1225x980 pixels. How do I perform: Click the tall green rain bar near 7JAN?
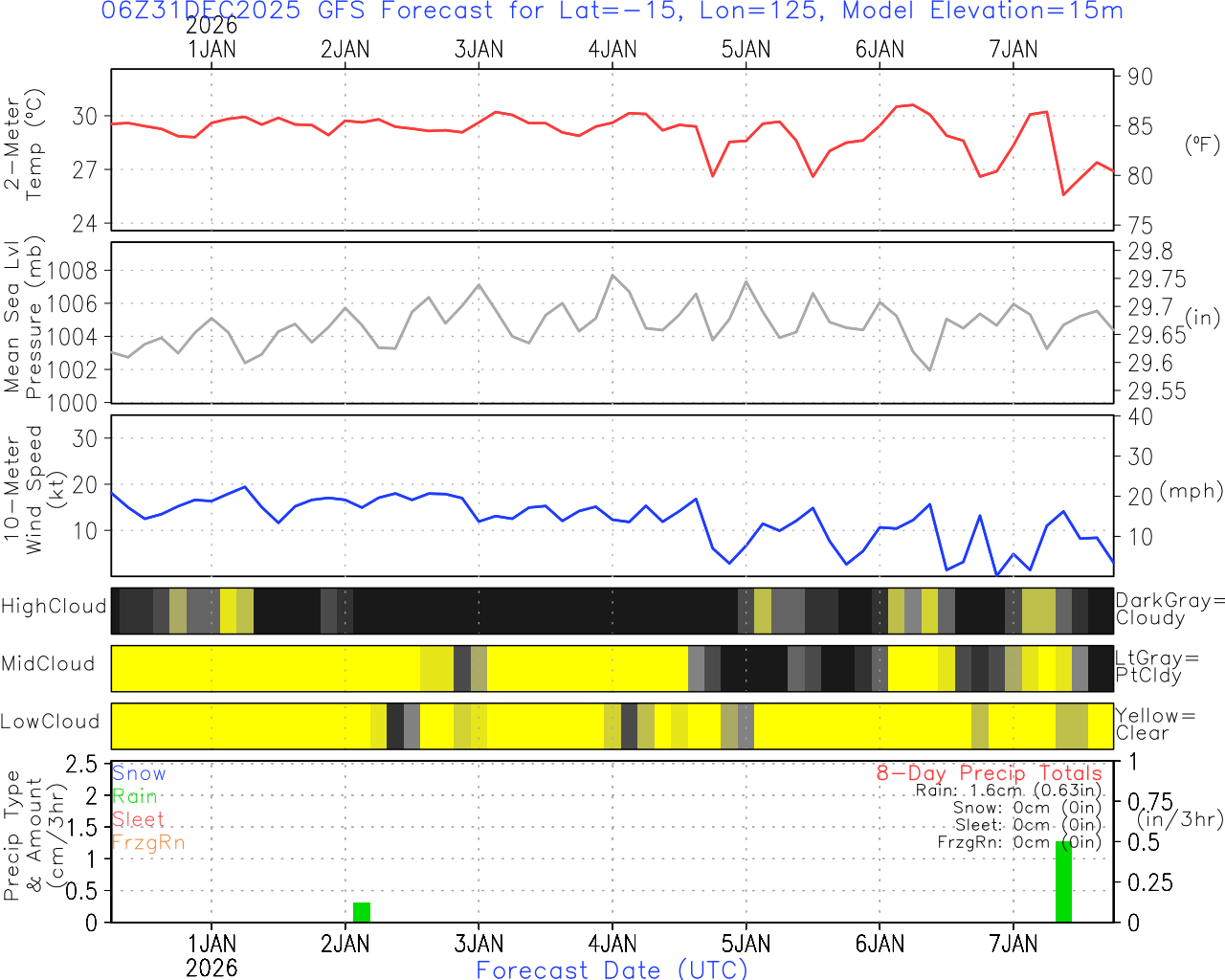pyautogui.click(x=1063, y=881)
